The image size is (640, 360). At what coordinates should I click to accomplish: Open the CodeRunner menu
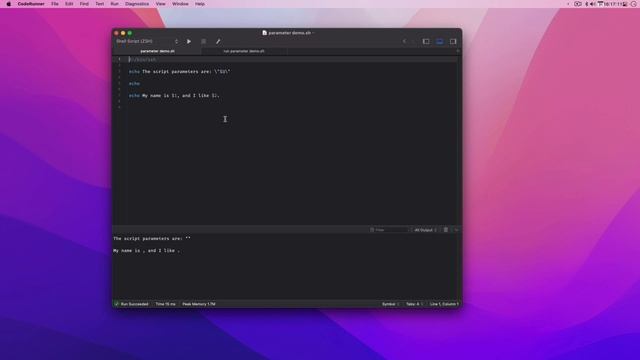[31, 4]
